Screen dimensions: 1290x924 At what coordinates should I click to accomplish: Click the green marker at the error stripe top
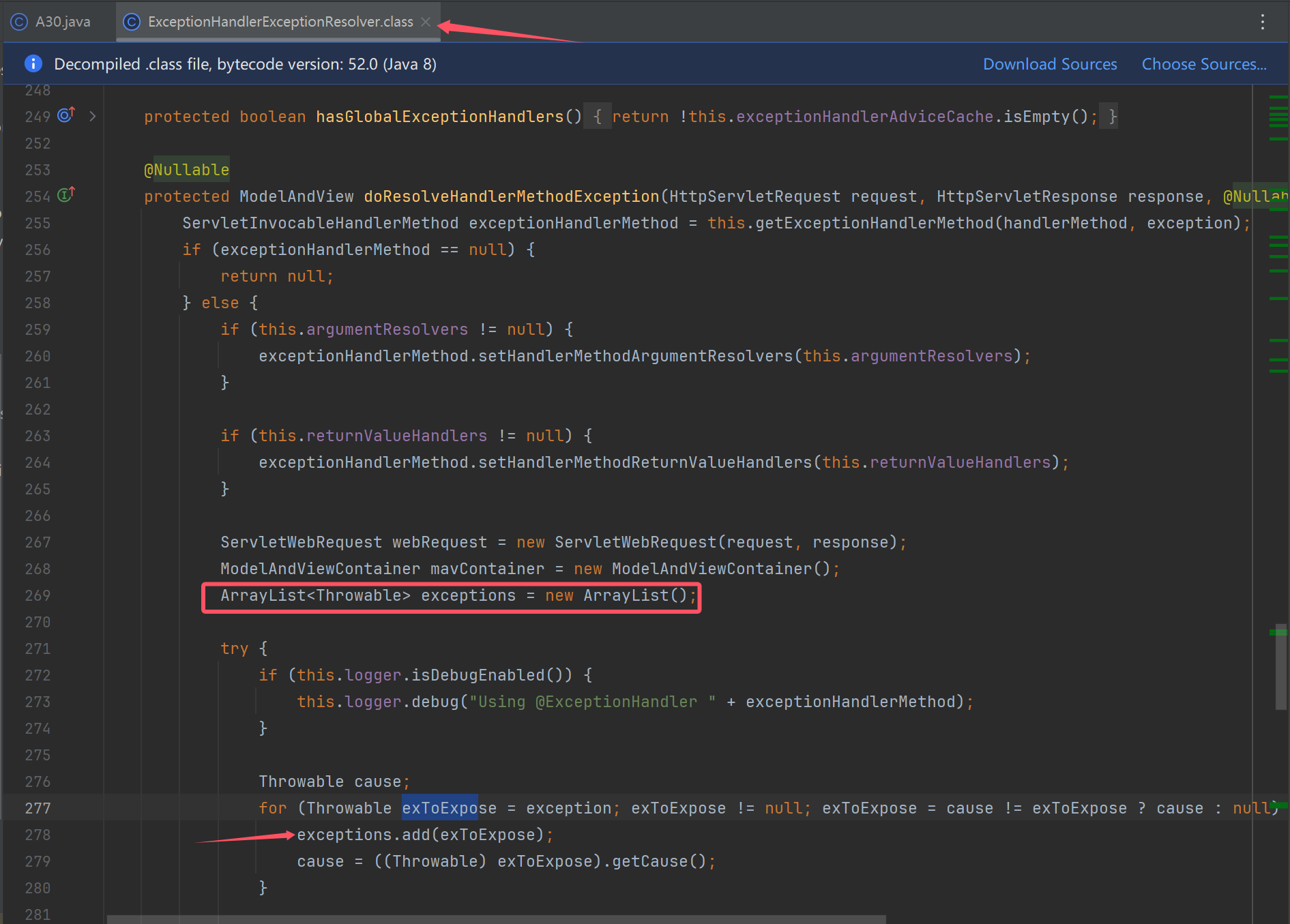[1278, 98]
